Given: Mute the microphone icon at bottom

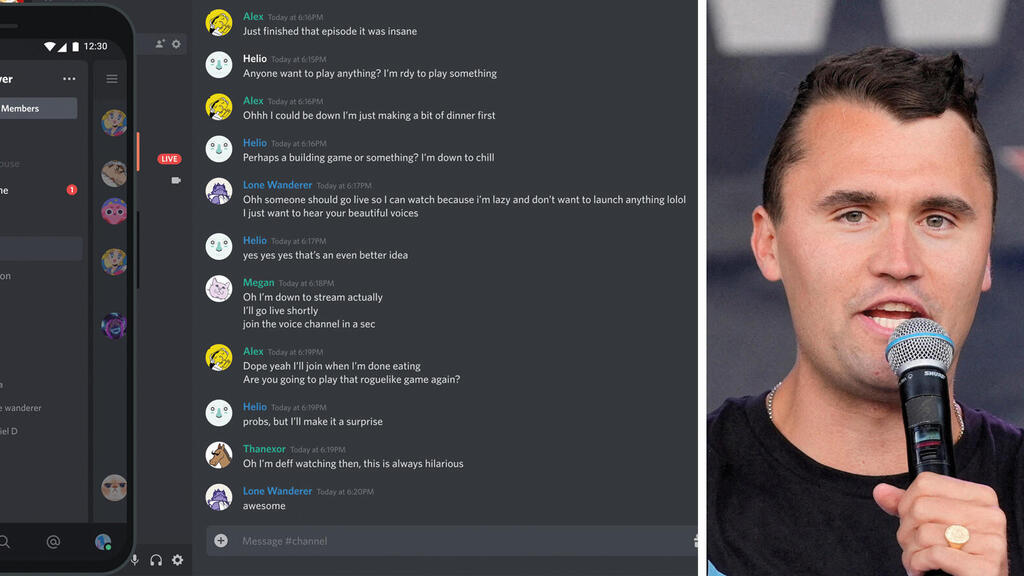Looking at the screenshot, I should pos(135,560).
